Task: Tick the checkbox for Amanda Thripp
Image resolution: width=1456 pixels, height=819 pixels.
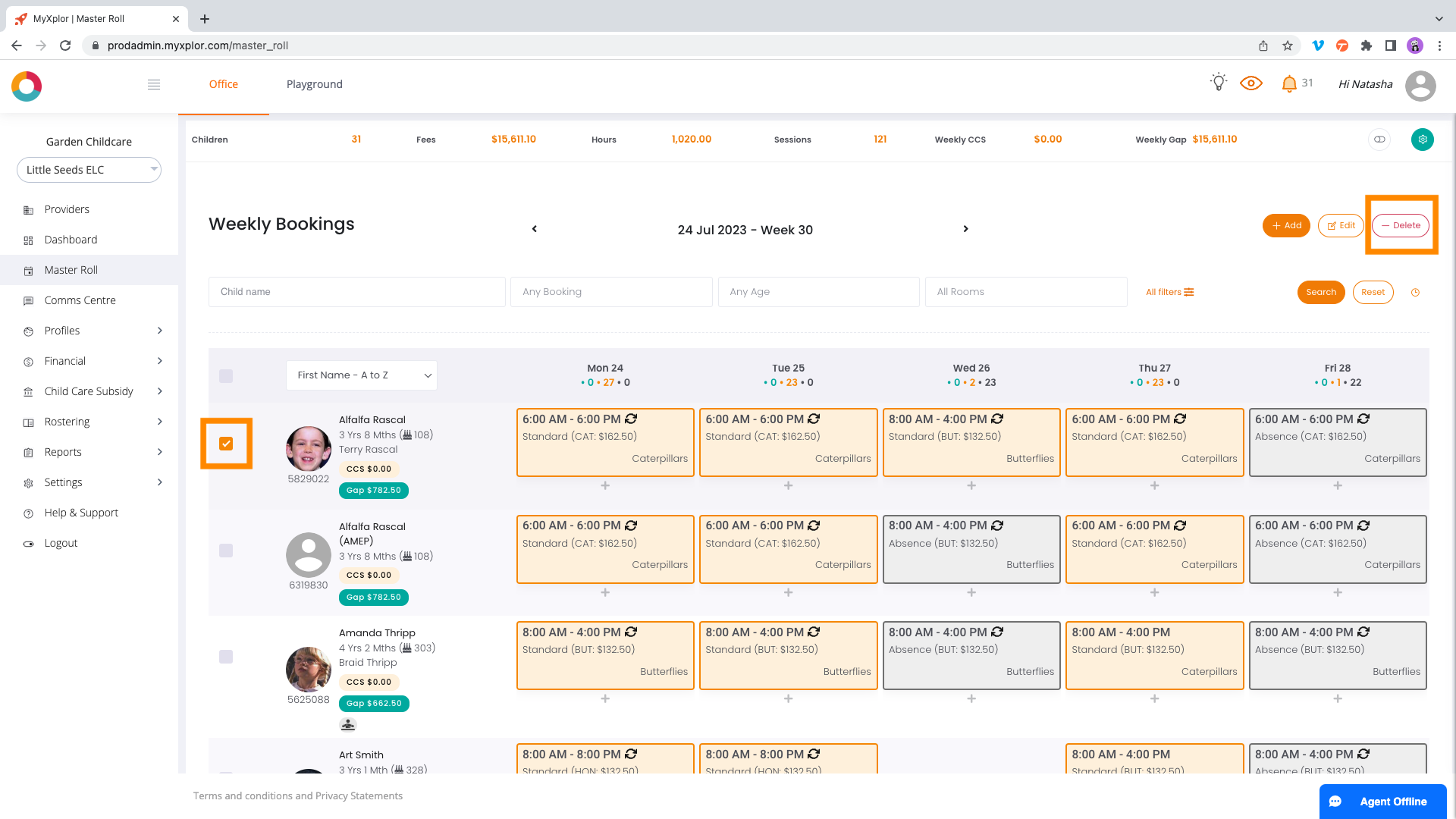Action: (x=226, y=657)
